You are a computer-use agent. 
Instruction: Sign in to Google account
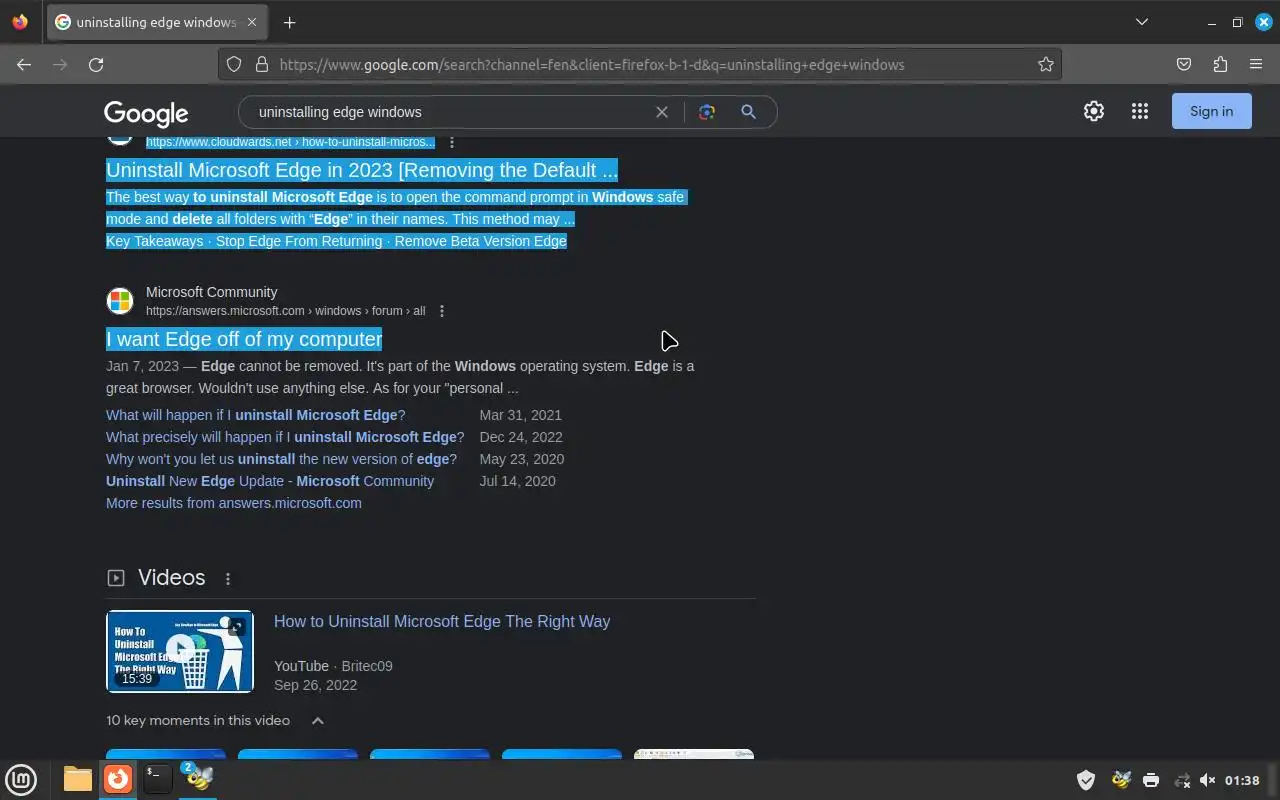[1212, 111]
